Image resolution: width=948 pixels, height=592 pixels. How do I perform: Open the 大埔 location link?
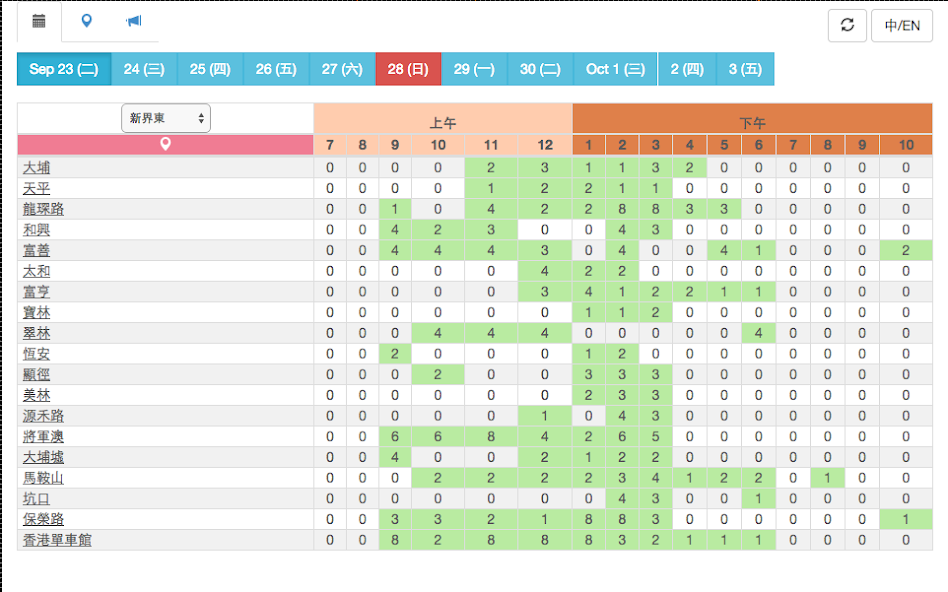click(36, 167)
